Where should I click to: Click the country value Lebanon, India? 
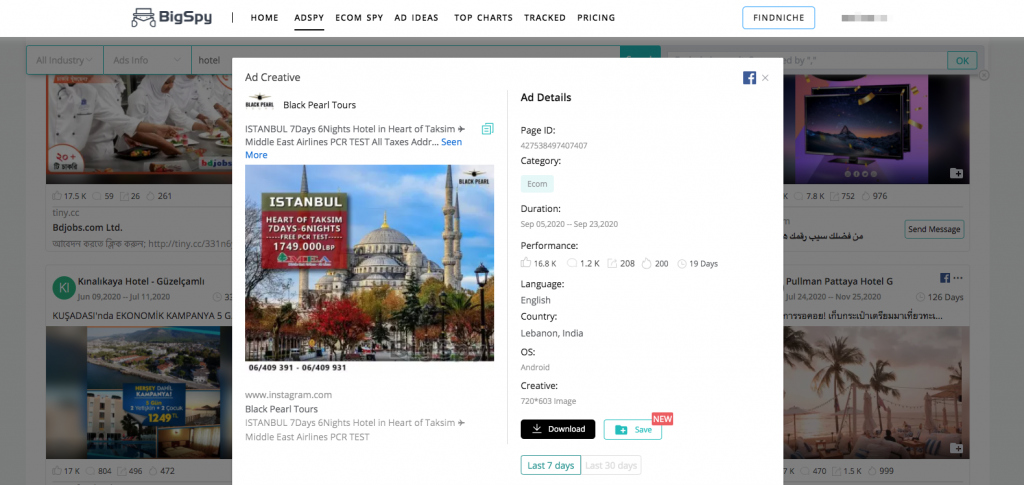pos(552,333)
